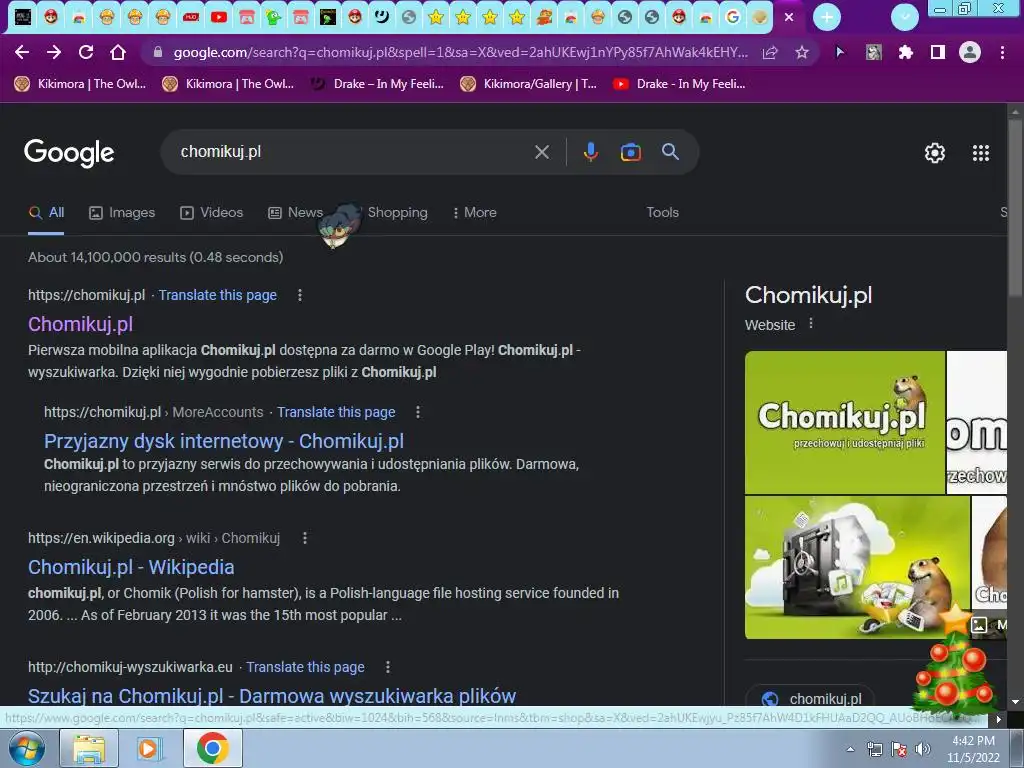
Task: Translate the chomikuj.pl first result
Action: click(217, 295)
